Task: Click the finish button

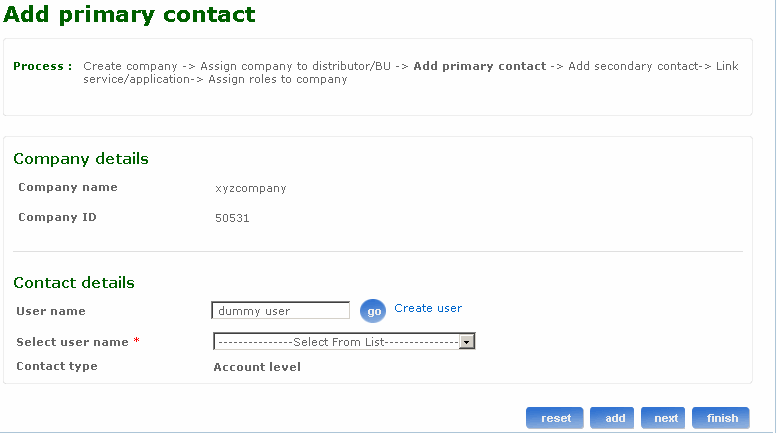Action: [x=721, y=418]
